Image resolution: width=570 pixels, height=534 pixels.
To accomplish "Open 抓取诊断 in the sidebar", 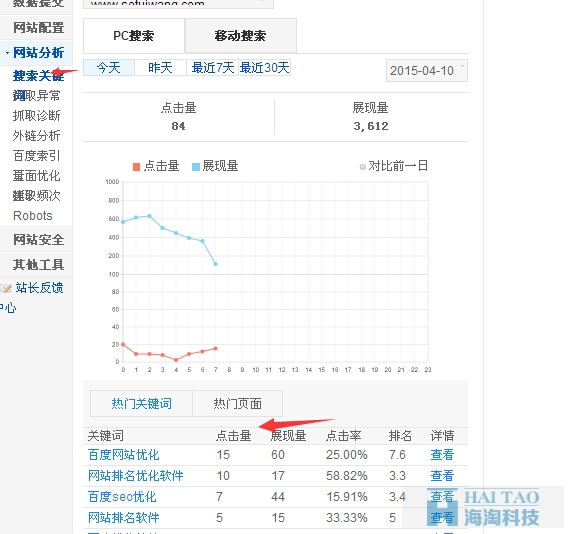I will click(36, 116).
